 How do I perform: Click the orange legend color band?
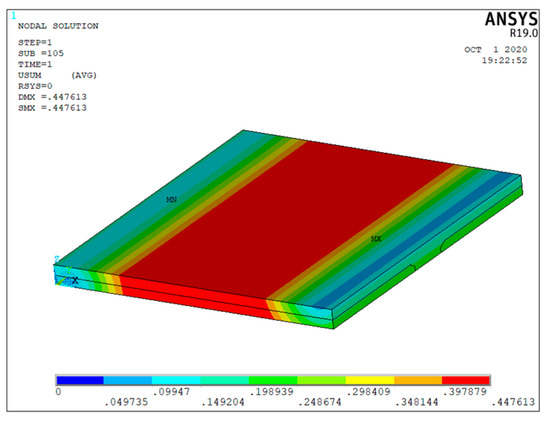[x=418, y=380]
